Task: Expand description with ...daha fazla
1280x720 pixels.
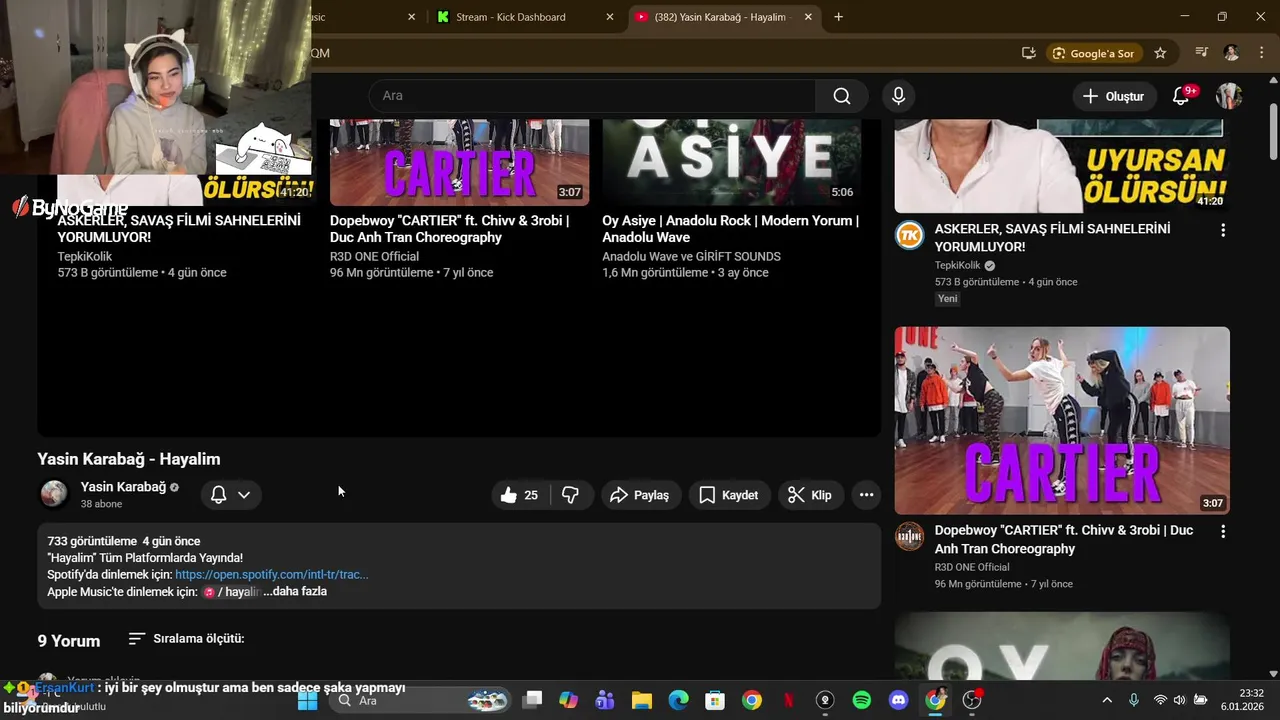Action: pos(295,592)
